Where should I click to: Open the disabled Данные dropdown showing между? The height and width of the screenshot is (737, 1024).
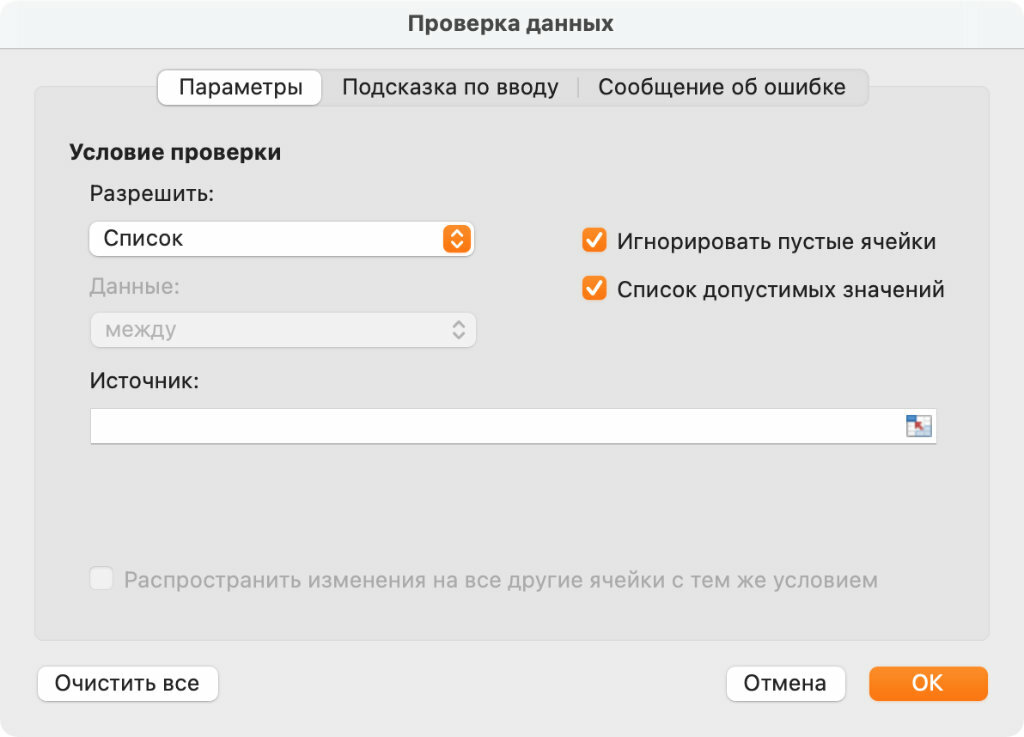tap(283, 330)
